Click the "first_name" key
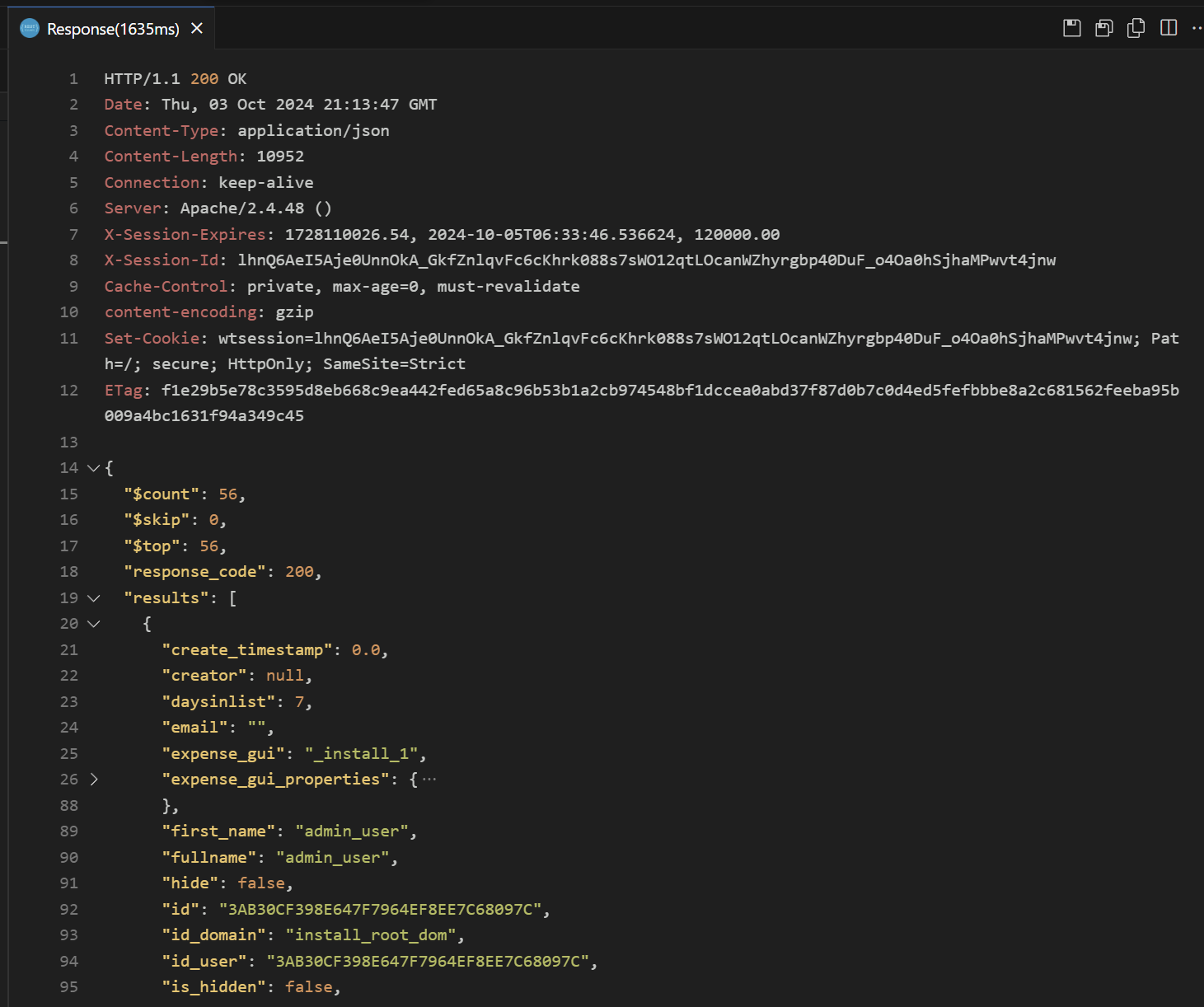Viewport: 1204px width, 1007px height. (218, 831)
